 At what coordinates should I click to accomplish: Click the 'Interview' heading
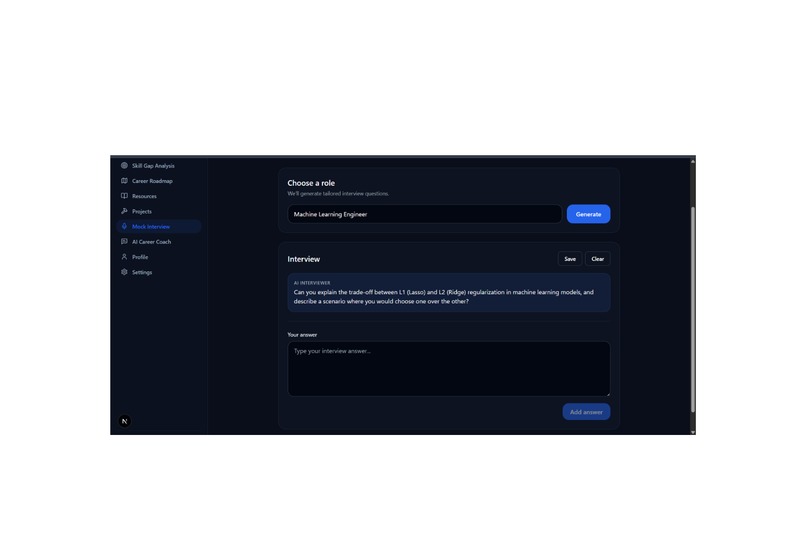303,259
